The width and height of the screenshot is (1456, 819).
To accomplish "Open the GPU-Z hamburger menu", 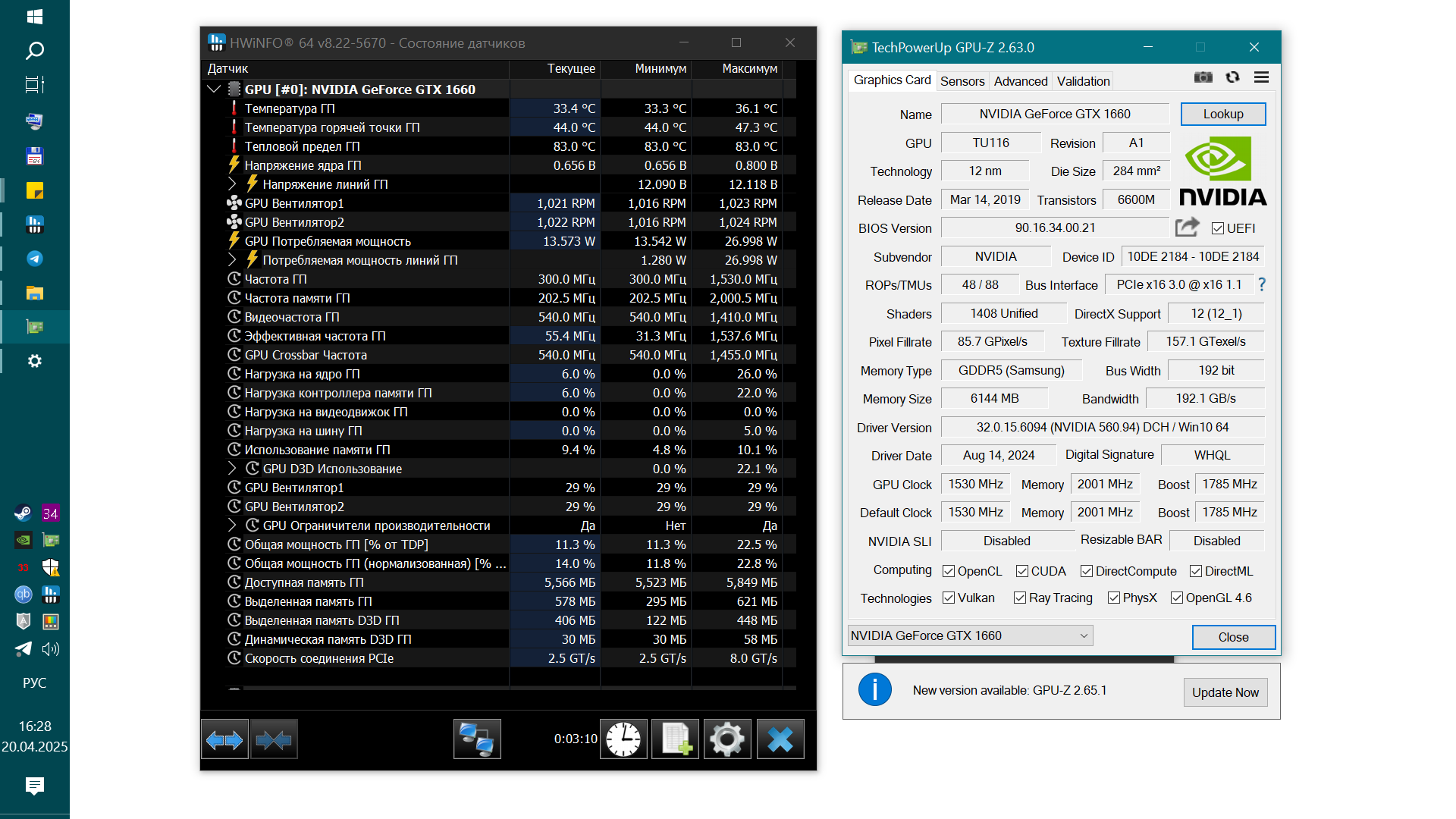I will [x=1261, y=77].
